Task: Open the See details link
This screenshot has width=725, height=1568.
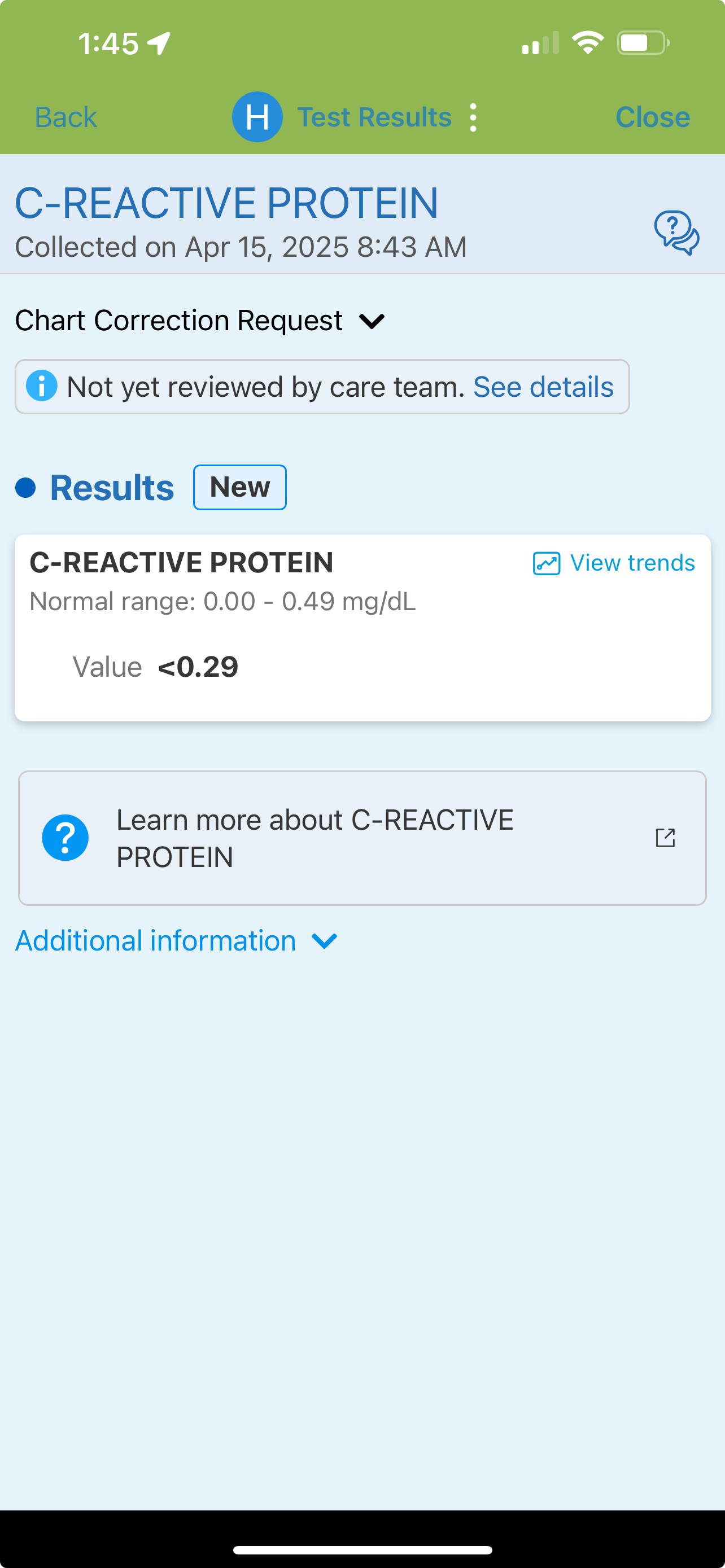Action: click(x=543, y=387)
